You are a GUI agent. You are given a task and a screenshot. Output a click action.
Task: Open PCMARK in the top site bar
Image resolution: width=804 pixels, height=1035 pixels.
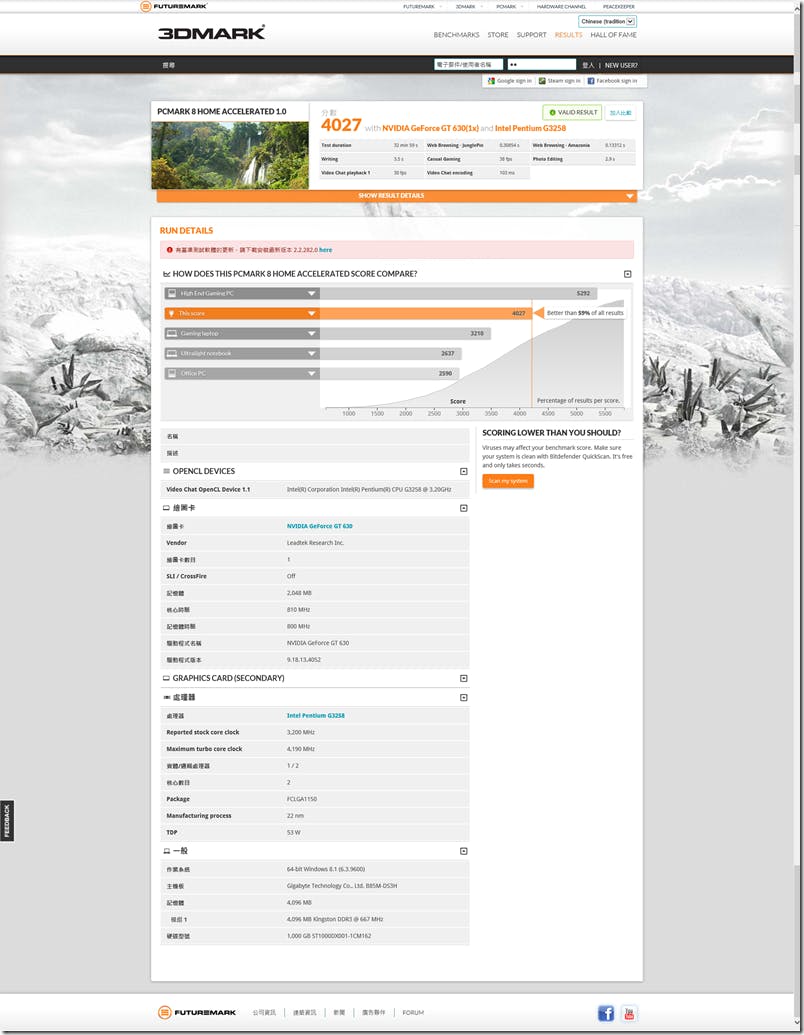coord(506,7)
